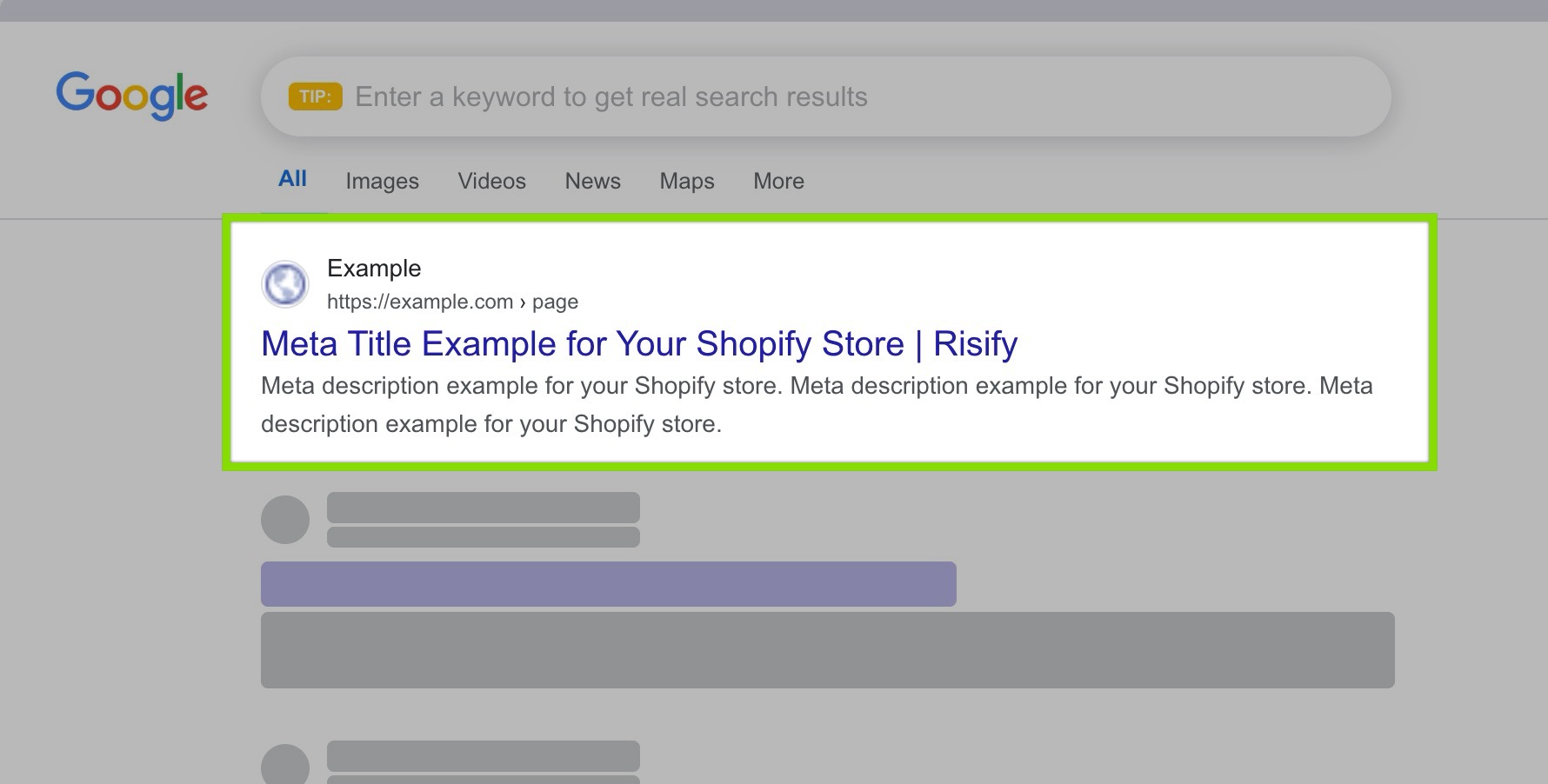Click the meta description snippet text
Screen dimensions: 1548x784
(x=817, y=404)
